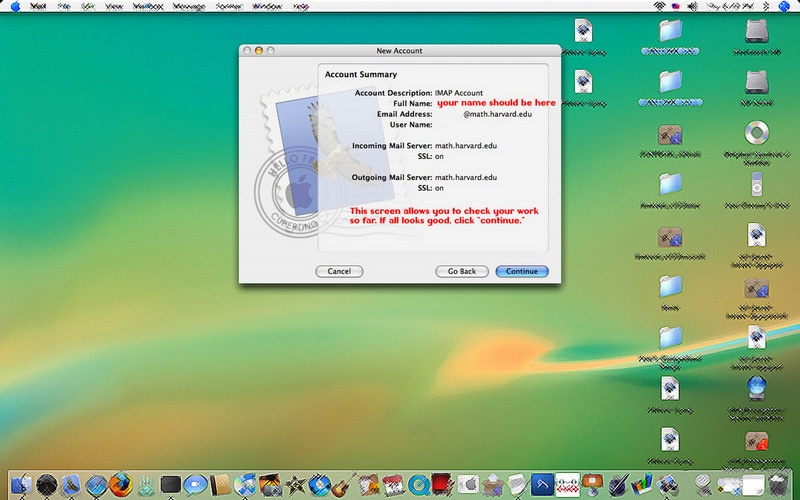Viewport: 800px width, 500px height.
Task: Open the Mail menu in menu bar
Action: [x=38, y=6]
